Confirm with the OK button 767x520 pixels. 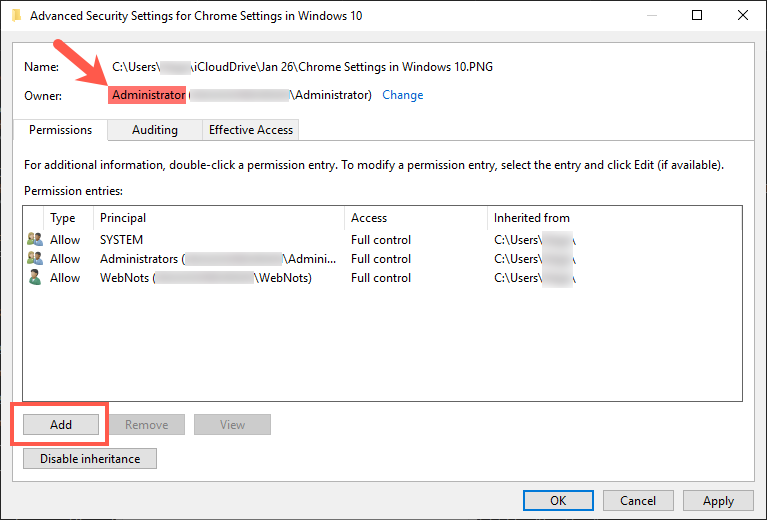tap(558, 500)
